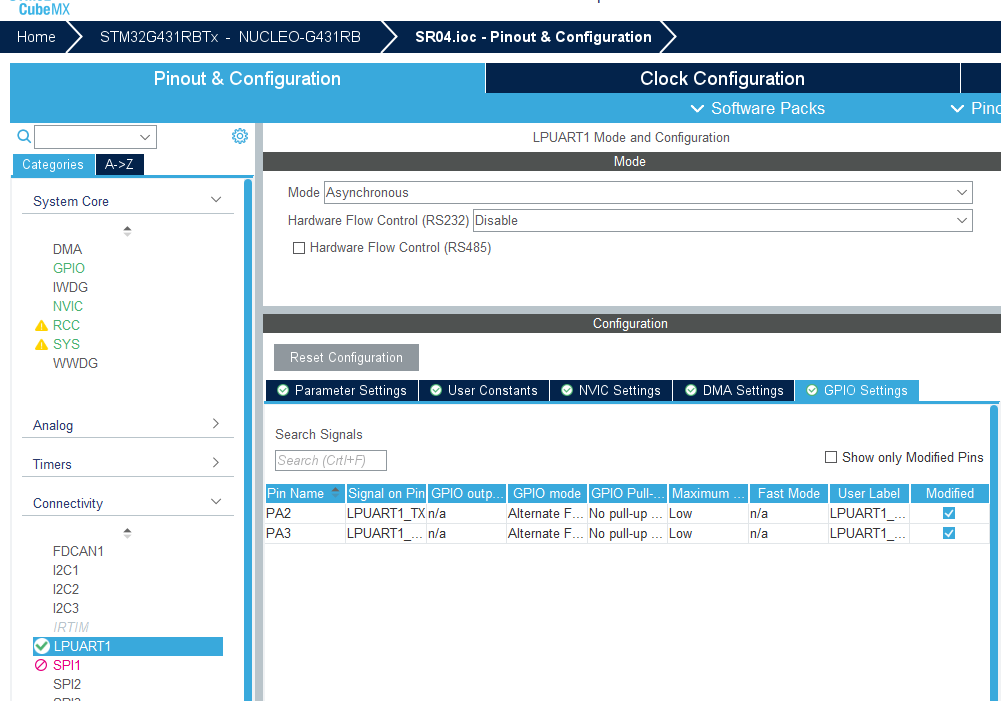Open the peripheral search combo box arrow
The height and width of the screenshot is (701, 1001).
[x=145, y=137]
